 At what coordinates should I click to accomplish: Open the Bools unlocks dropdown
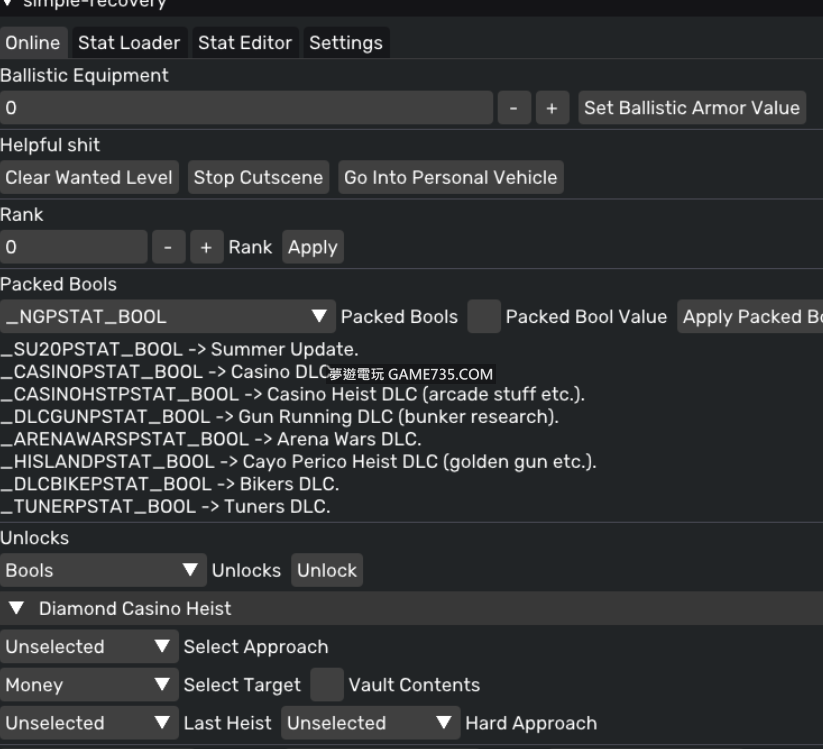click(102, 571)
